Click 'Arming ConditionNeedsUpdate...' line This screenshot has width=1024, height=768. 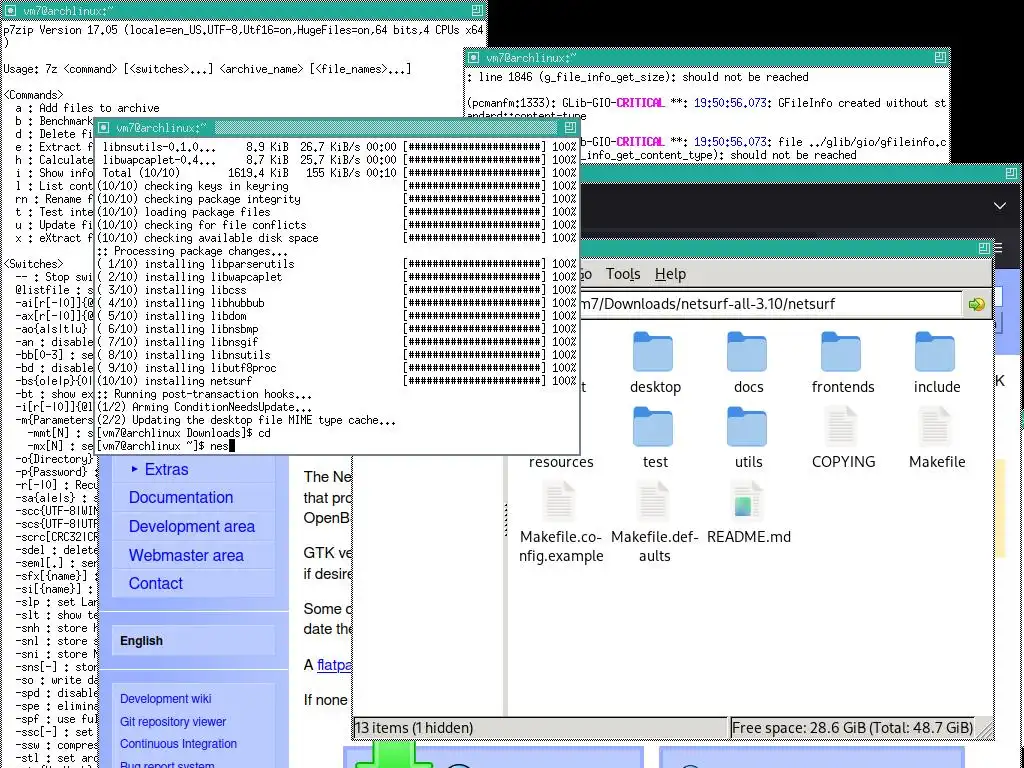point(204,407)
